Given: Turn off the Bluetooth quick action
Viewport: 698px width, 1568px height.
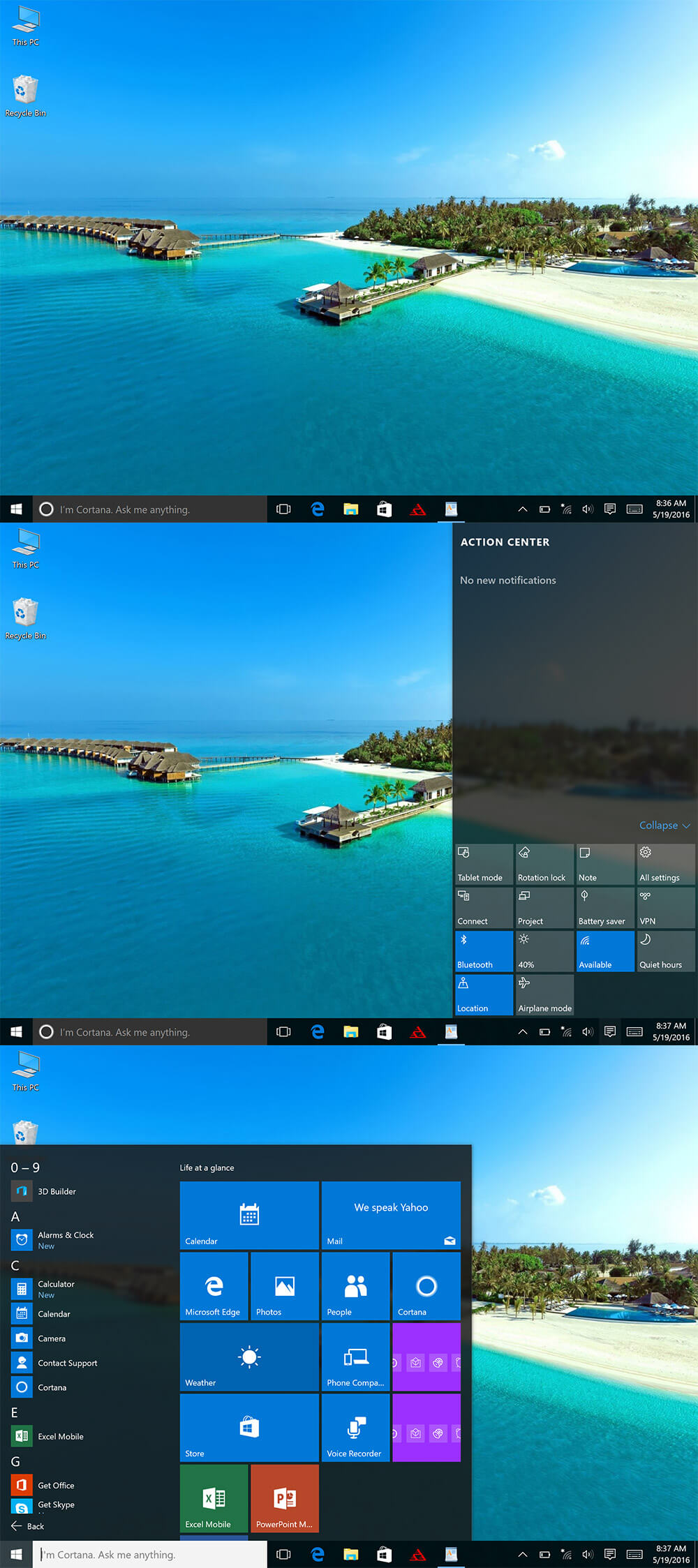Looking at the screenshot, I should click(x=484, y=951).
